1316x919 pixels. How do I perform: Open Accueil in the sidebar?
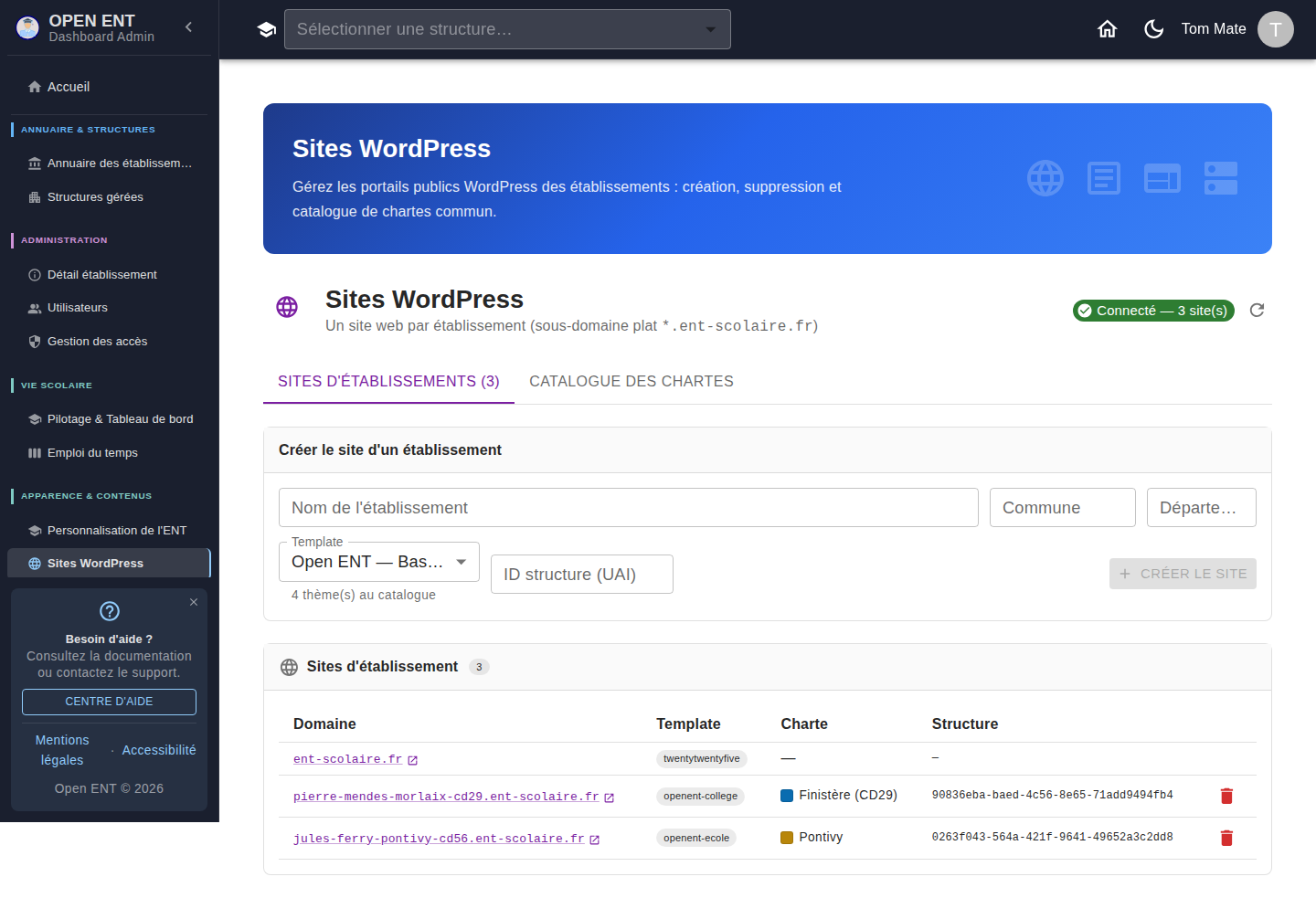click(109, 87)
